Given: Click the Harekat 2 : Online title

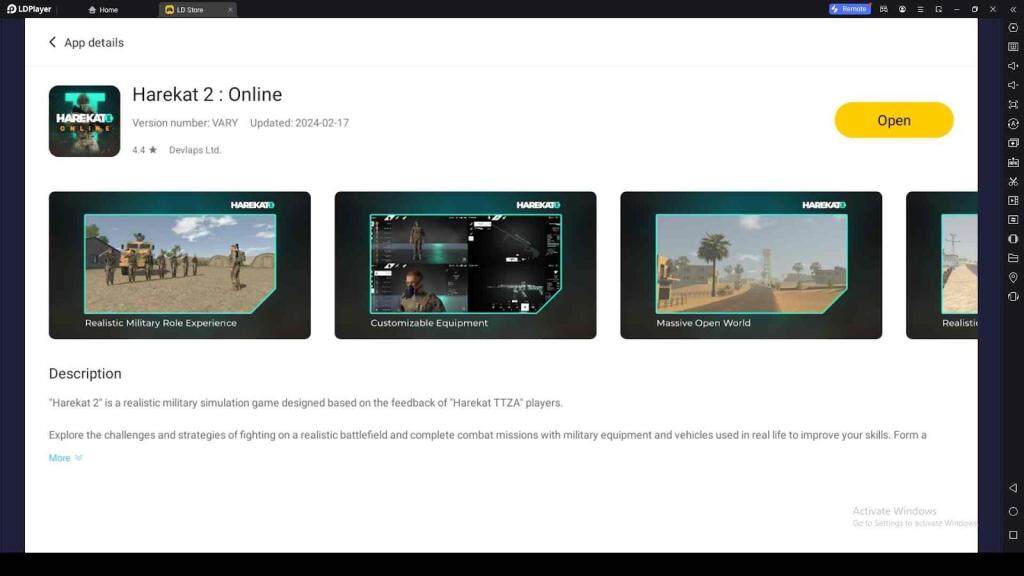Looking at the screenshot, I should (x=207, y=95).
